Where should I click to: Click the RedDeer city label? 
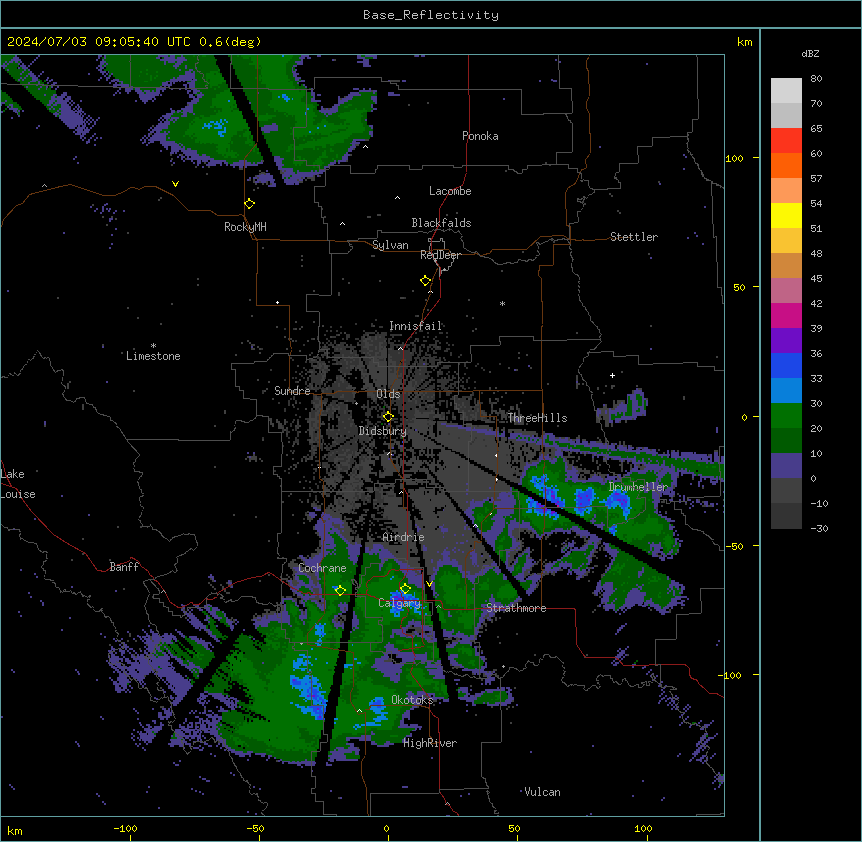[440, 255]
